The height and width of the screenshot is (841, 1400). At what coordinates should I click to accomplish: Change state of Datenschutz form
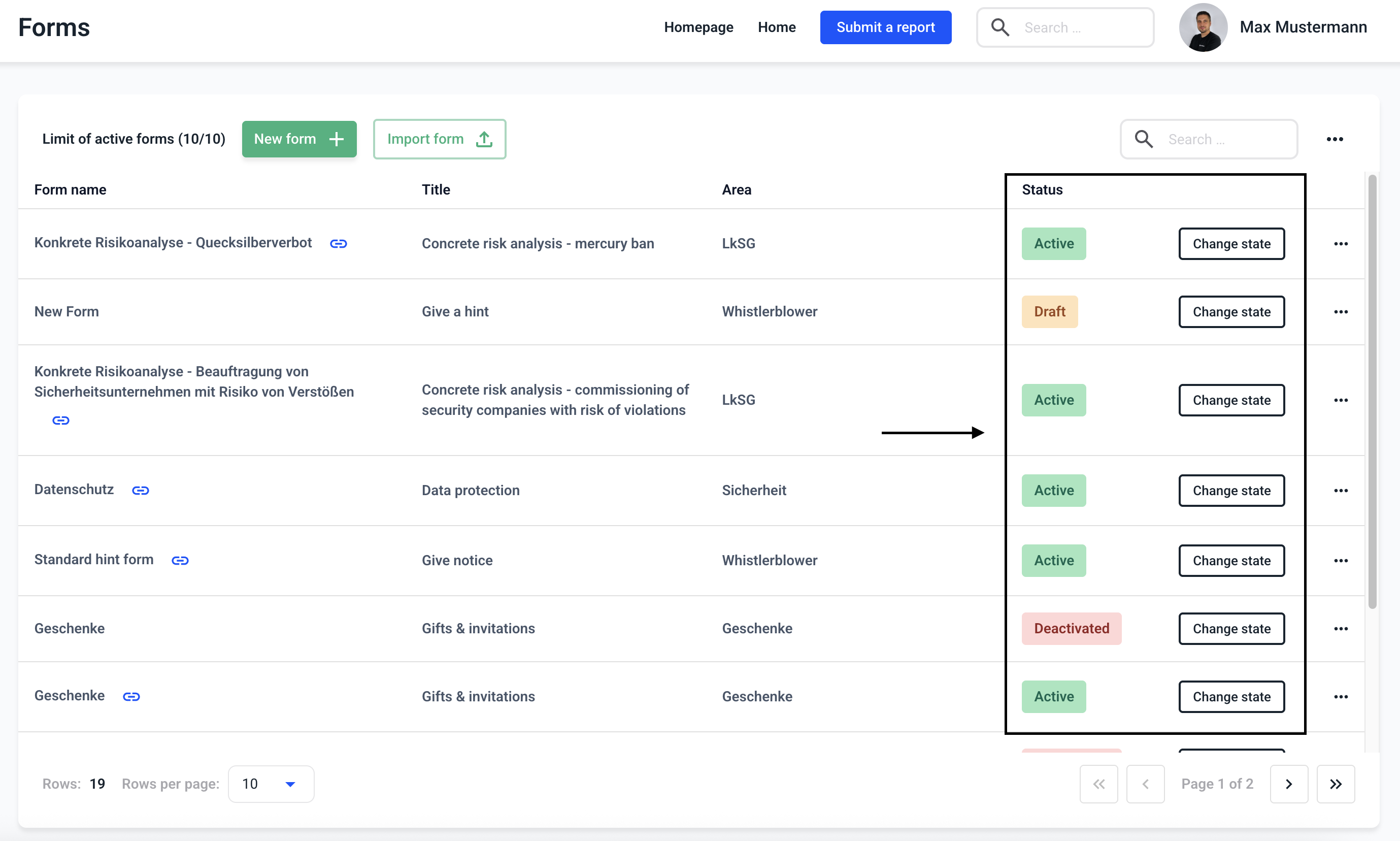[1231, 491]
